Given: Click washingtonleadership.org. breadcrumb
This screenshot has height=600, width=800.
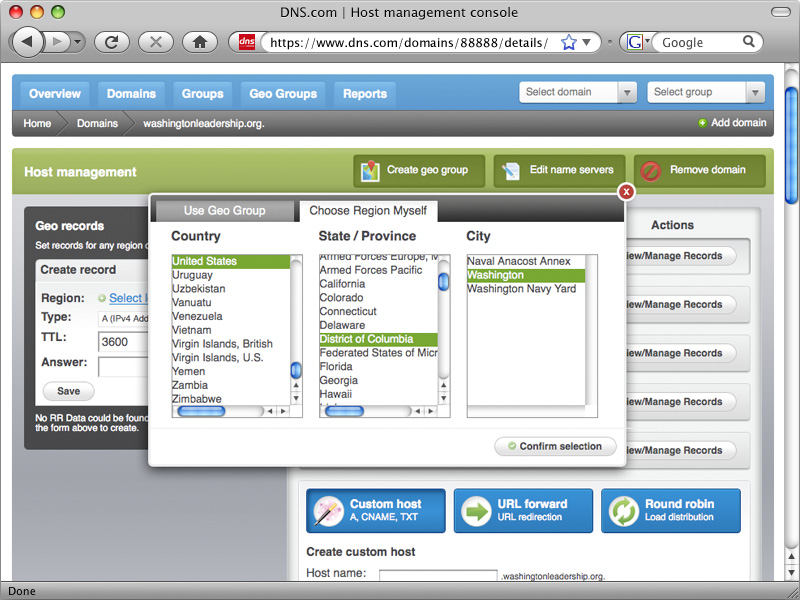Looking at the screenshot, I should pyautogui.click(x=204, y=123).
